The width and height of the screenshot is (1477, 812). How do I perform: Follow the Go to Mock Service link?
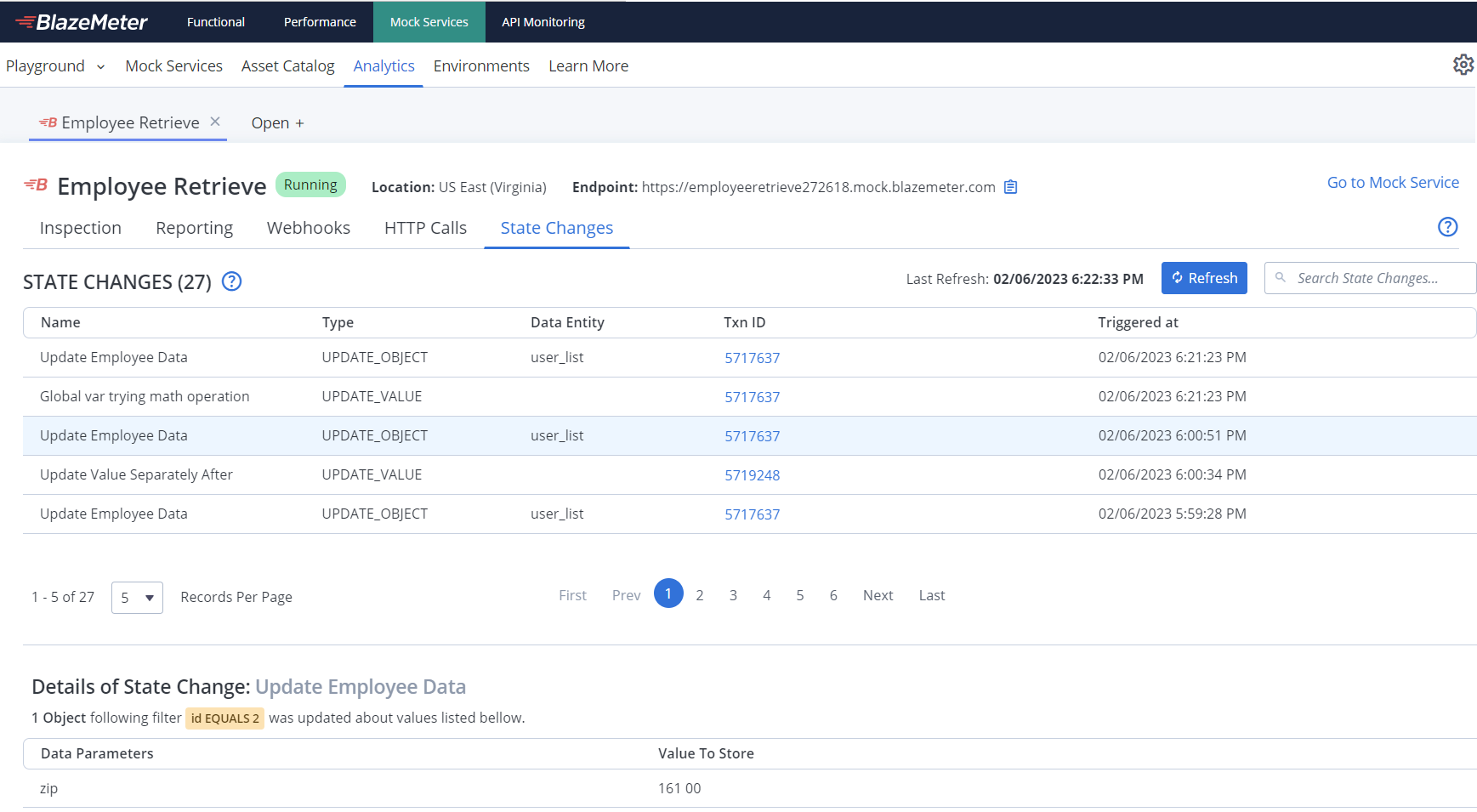point(1393,183)
